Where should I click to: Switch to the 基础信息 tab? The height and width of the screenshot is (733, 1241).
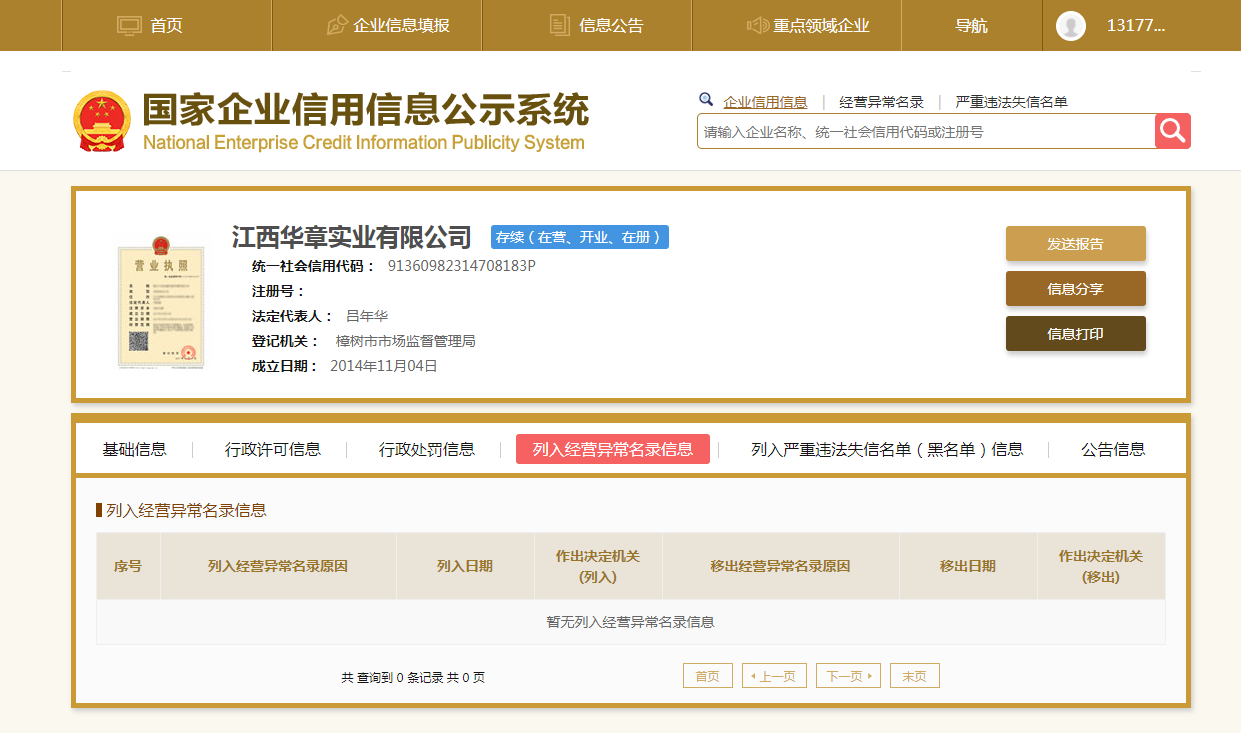coord(134,449)
